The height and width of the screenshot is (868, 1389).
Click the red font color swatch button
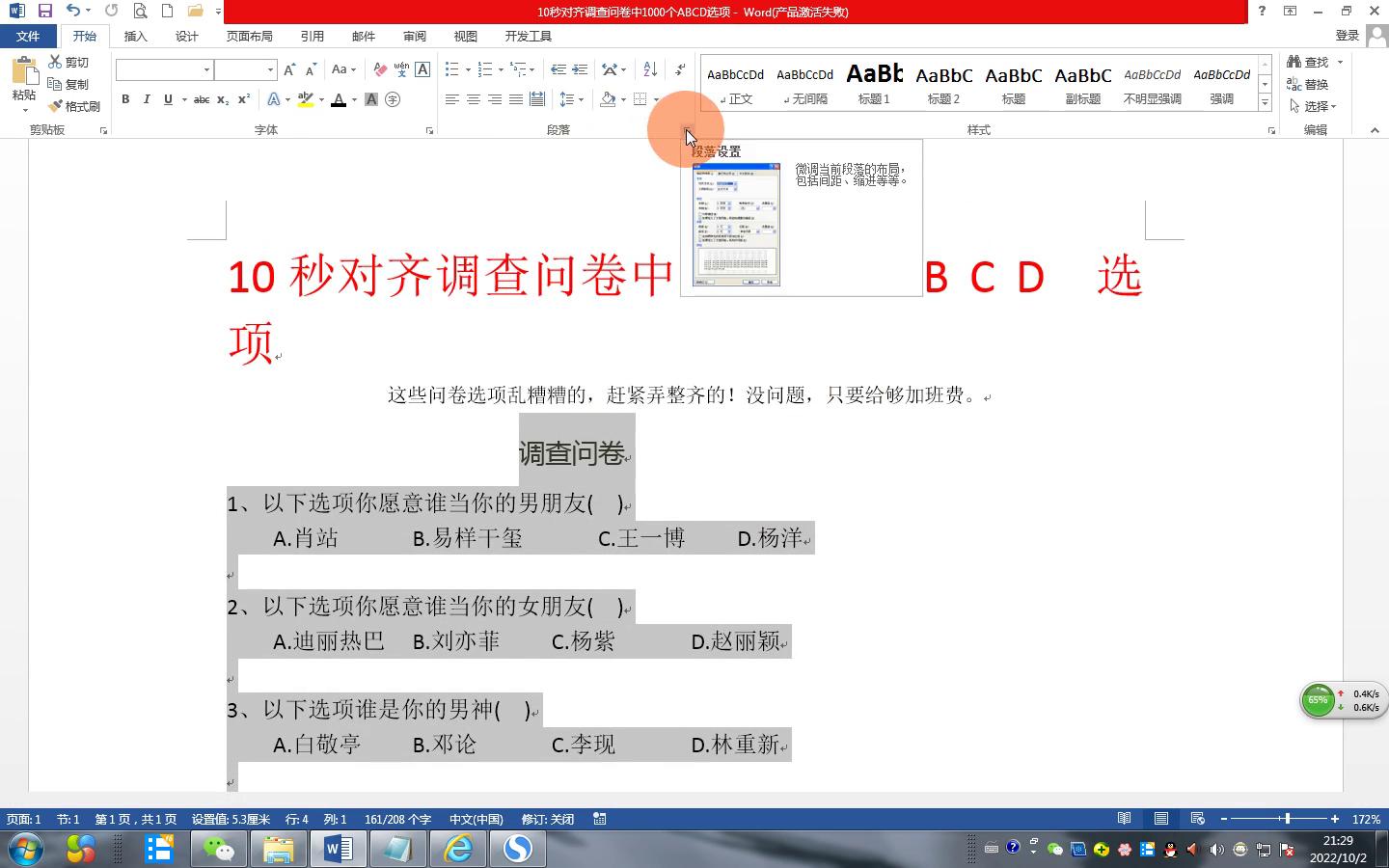339,99
